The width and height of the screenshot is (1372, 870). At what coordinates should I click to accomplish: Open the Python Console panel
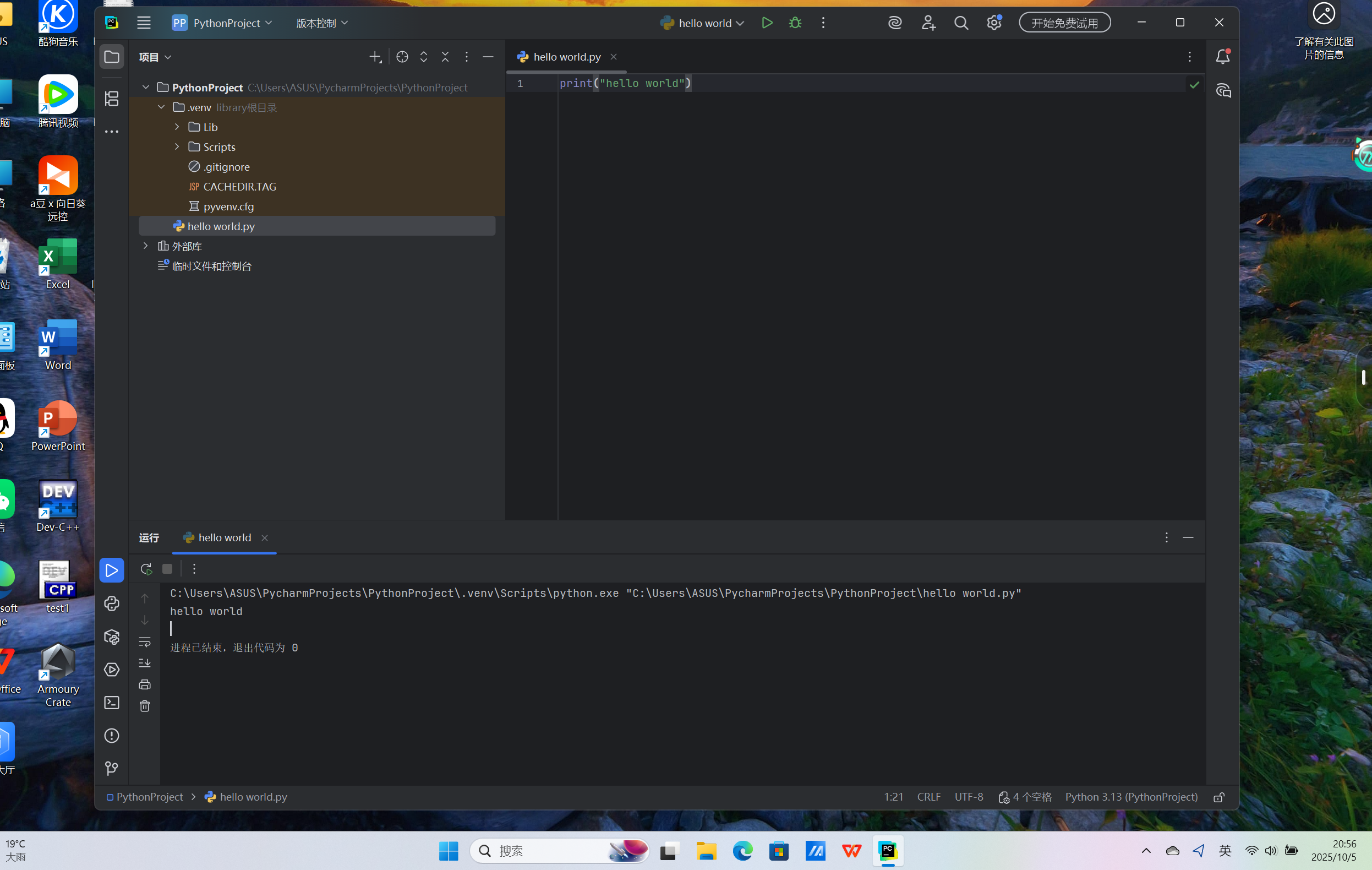[x=112, y=603]
